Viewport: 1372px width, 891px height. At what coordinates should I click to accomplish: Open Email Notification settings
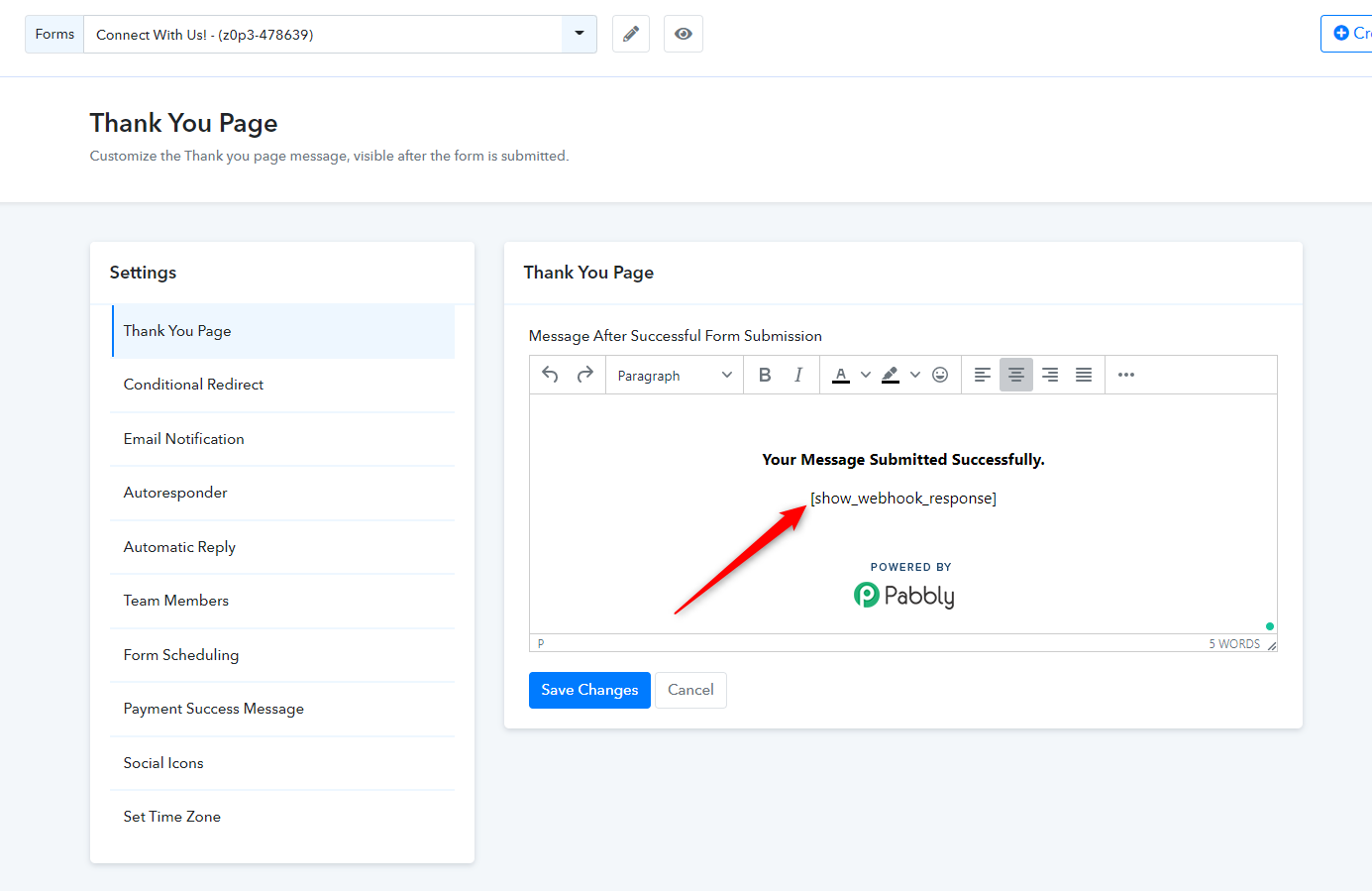point(283,439)
